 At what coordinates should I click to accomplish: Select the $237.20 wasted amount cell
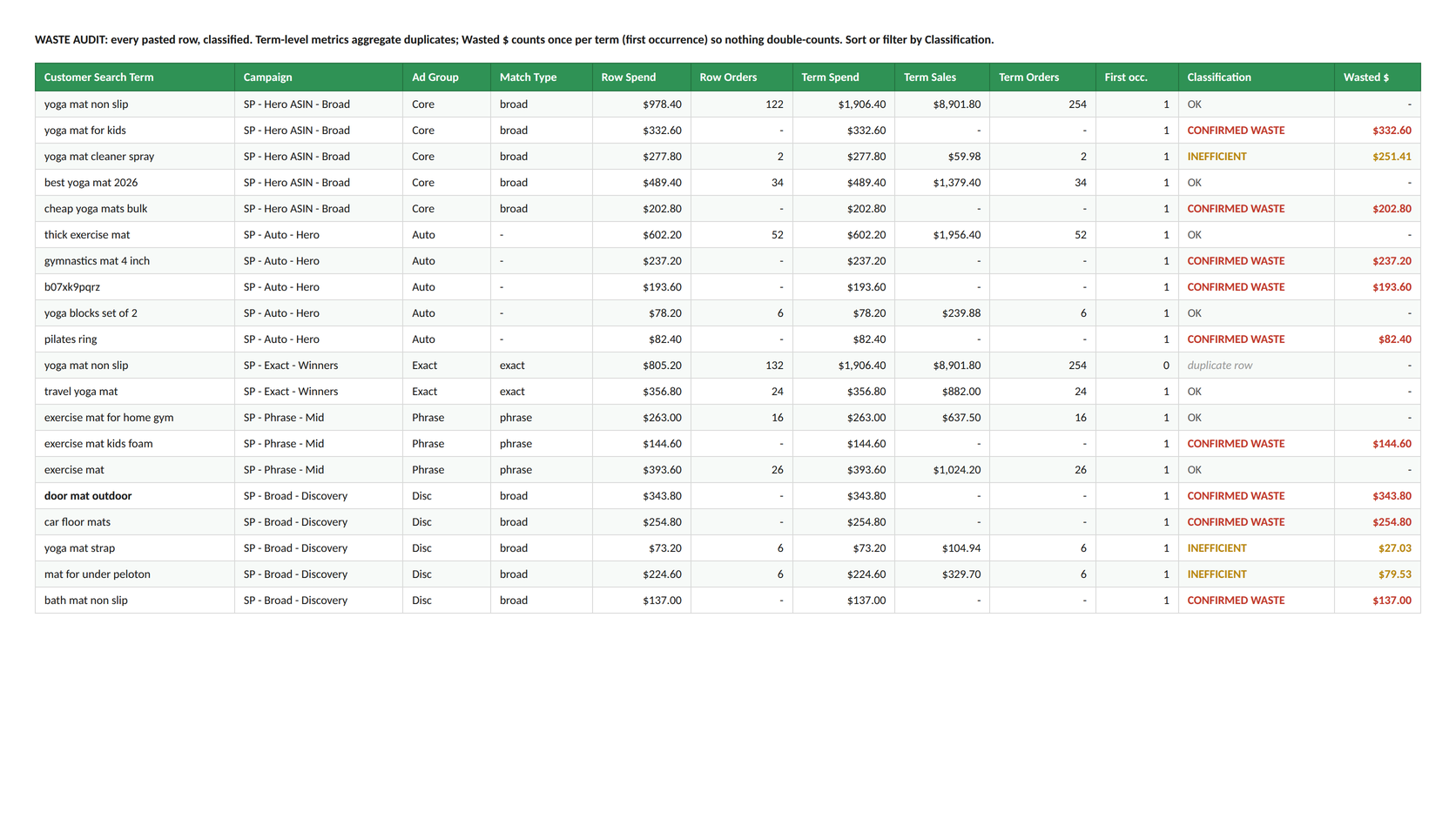(1378, 261)
